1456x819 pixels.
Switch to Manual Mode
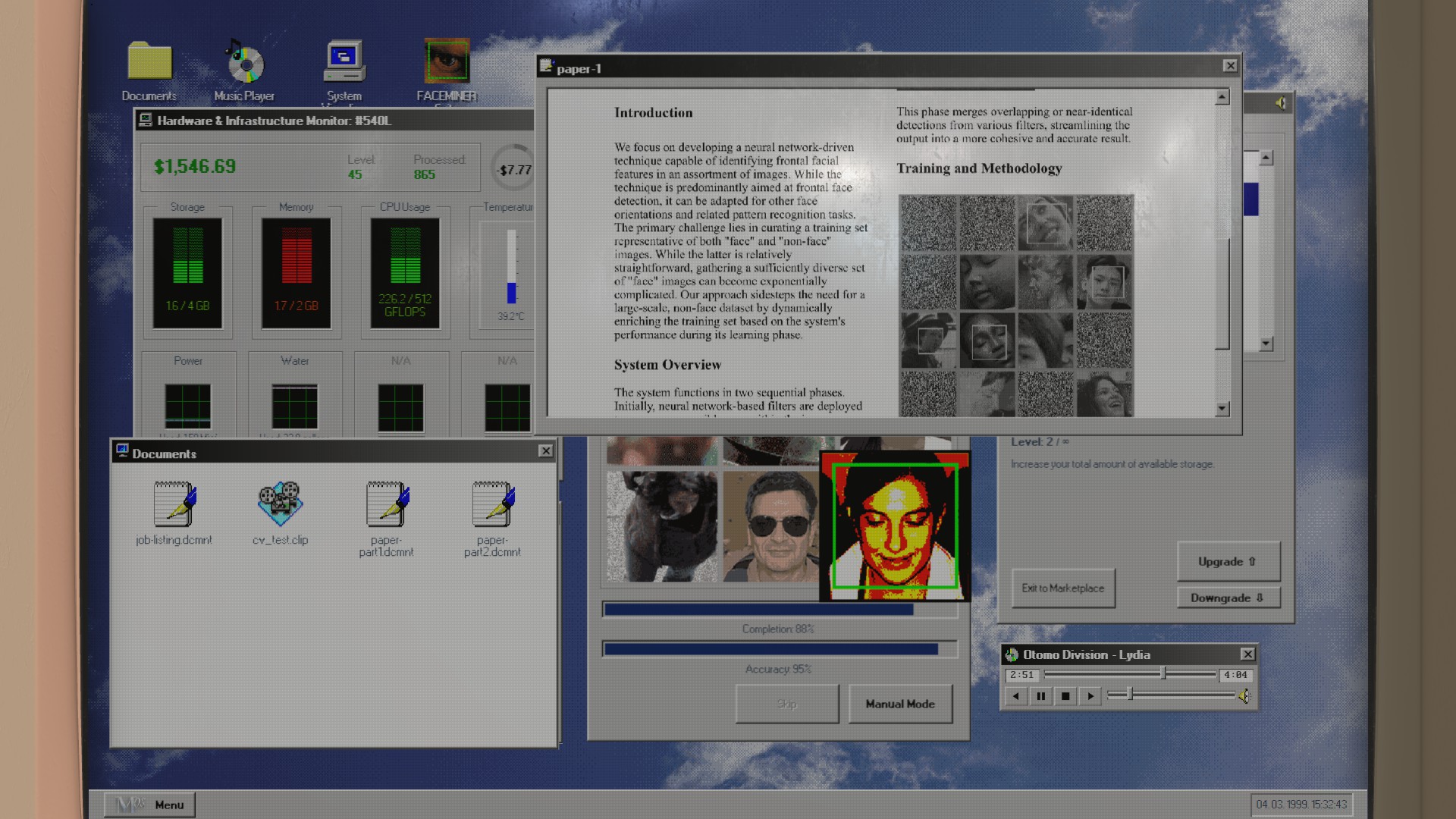coord(900,704)
